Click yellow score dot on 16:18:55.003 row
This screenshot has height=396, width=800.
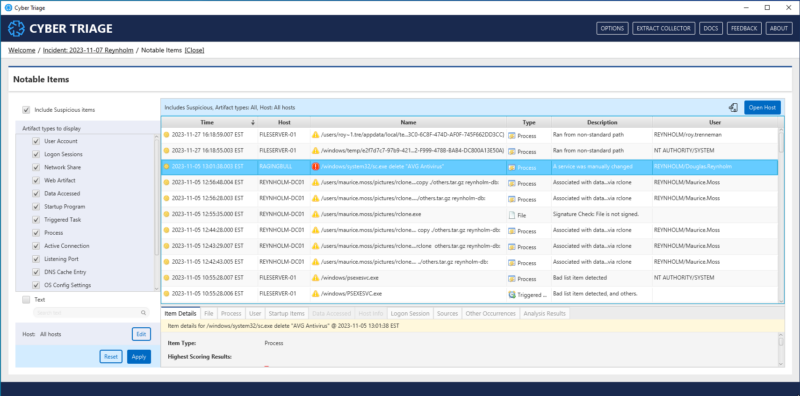(x=166, y=151)
